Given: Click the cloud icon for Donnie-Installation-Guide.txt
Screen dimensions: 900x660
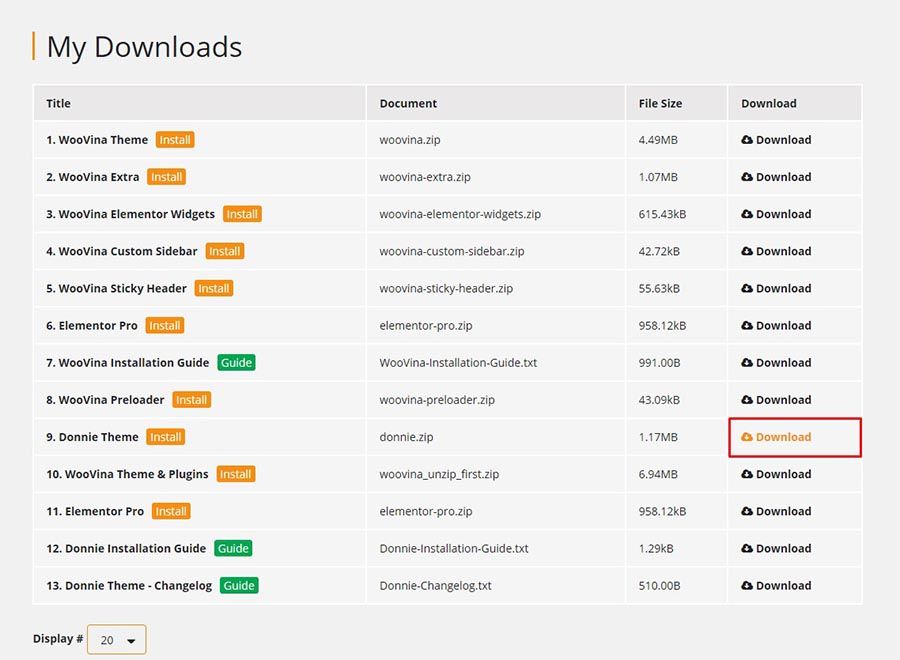Looking at the screenshot, I should coord(747,548).
